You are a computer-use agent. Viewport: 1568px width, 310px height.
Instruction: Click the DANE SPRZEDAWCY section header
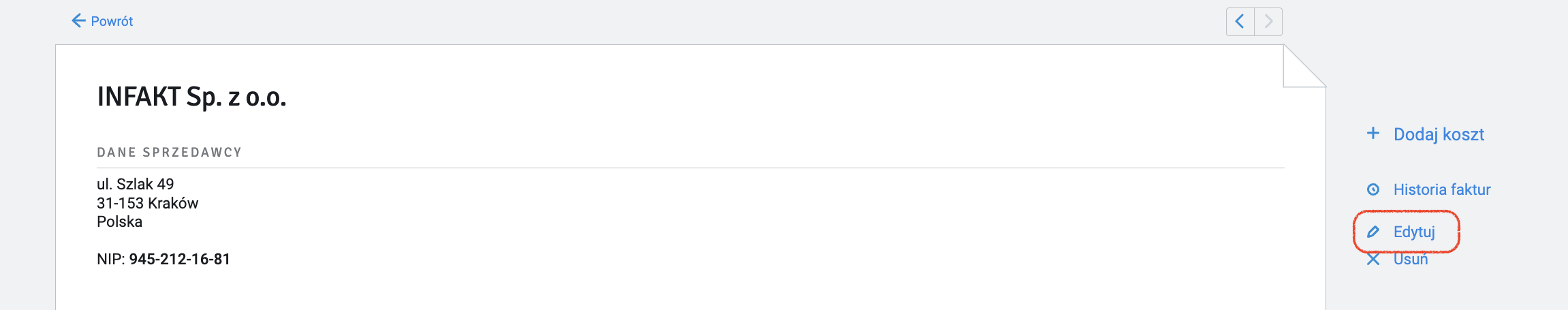[x=169, y=153]
